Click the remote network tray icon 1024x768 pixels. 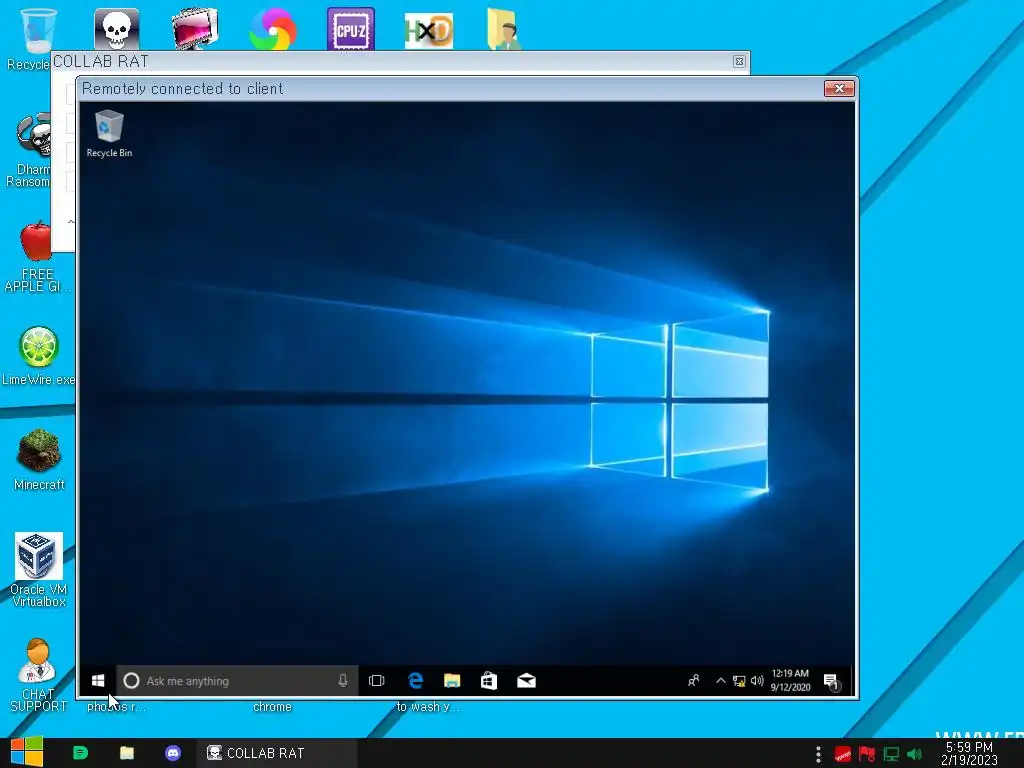pos(739,681)
